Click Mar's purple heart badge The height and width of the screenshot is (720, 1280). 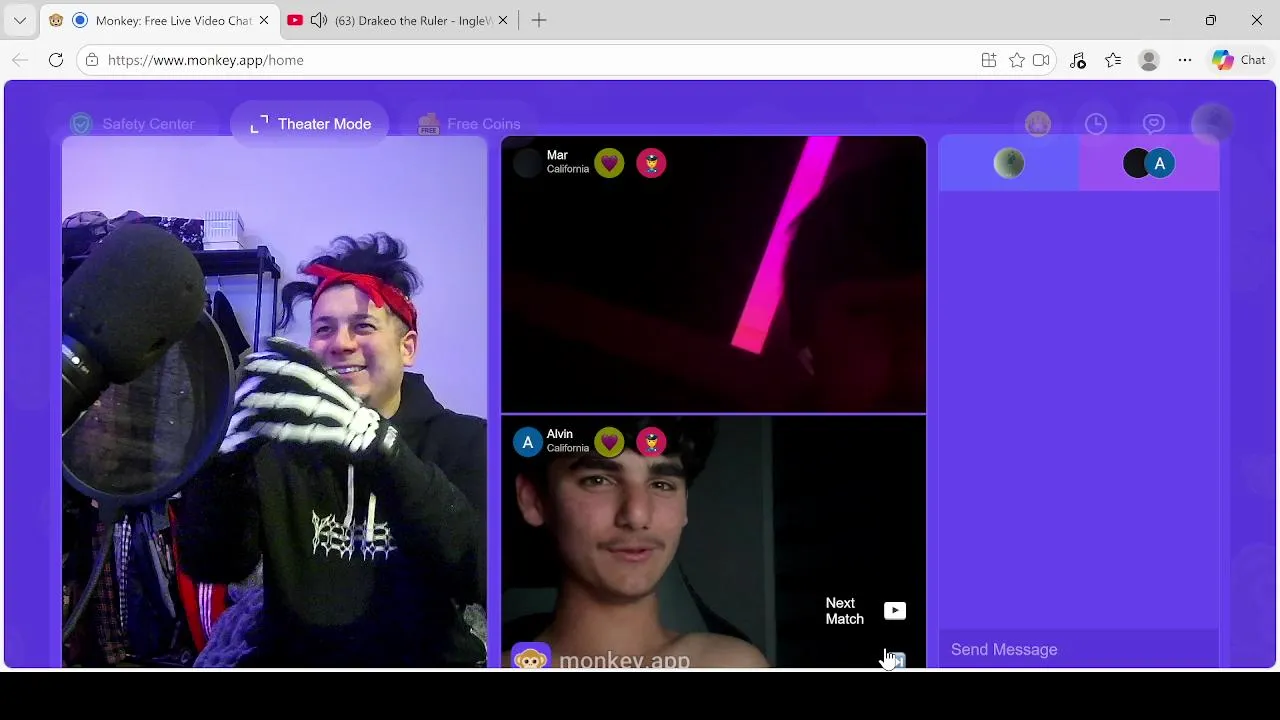[x=609, y=163]
